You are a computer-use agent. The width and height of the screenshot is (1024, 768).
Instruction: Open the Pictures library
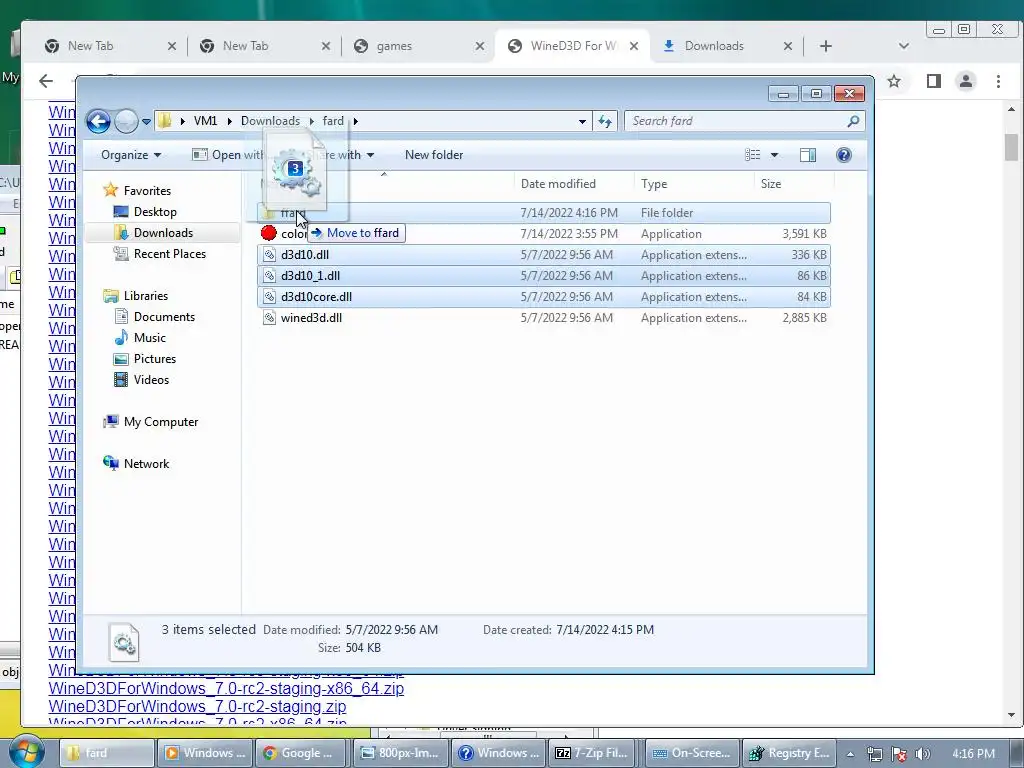[155, 358]
